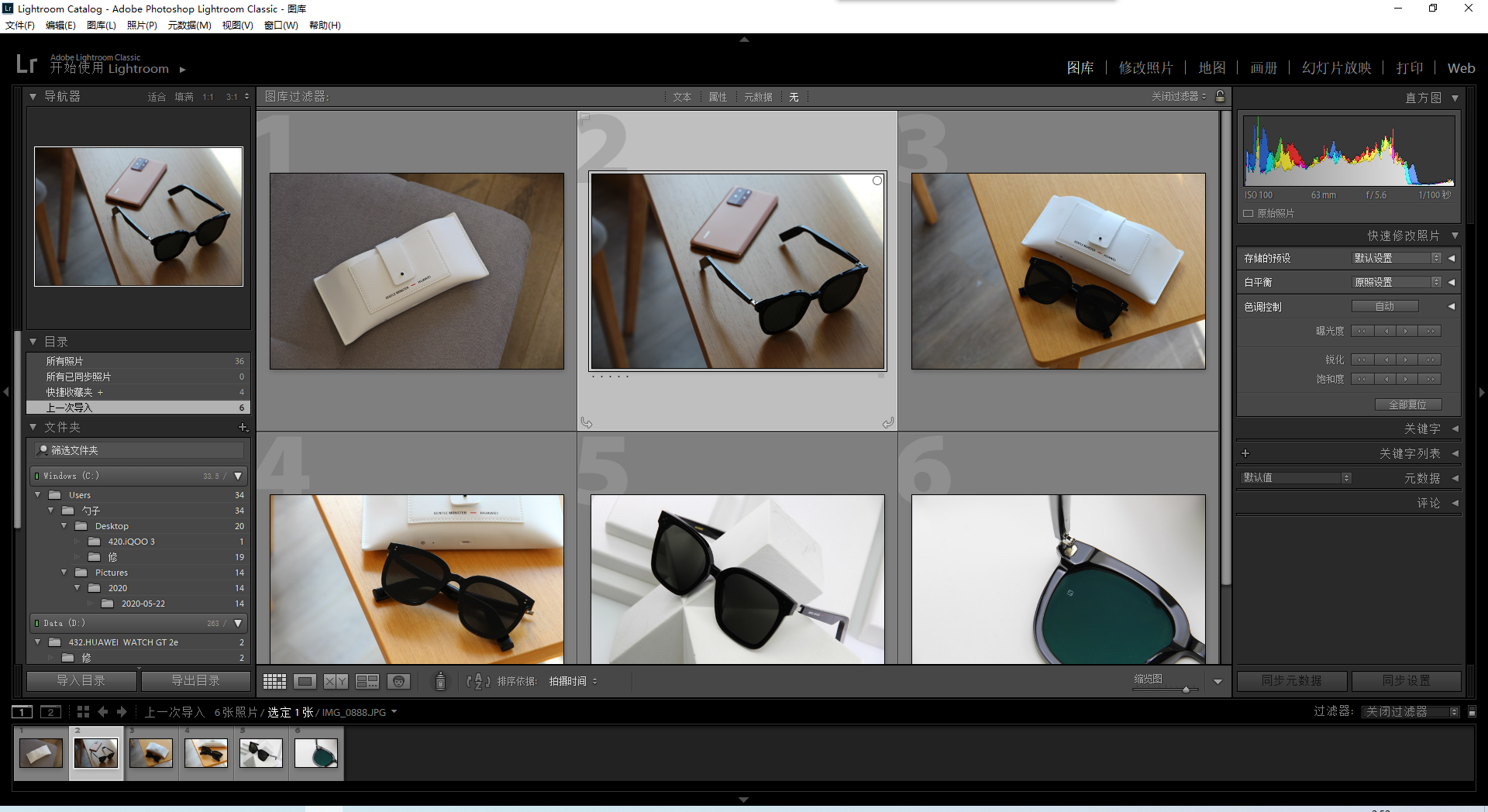This screenshot has height=812, width=1488.
Task: Open the 修改照片 module tab
Action: click(1145, 68)
